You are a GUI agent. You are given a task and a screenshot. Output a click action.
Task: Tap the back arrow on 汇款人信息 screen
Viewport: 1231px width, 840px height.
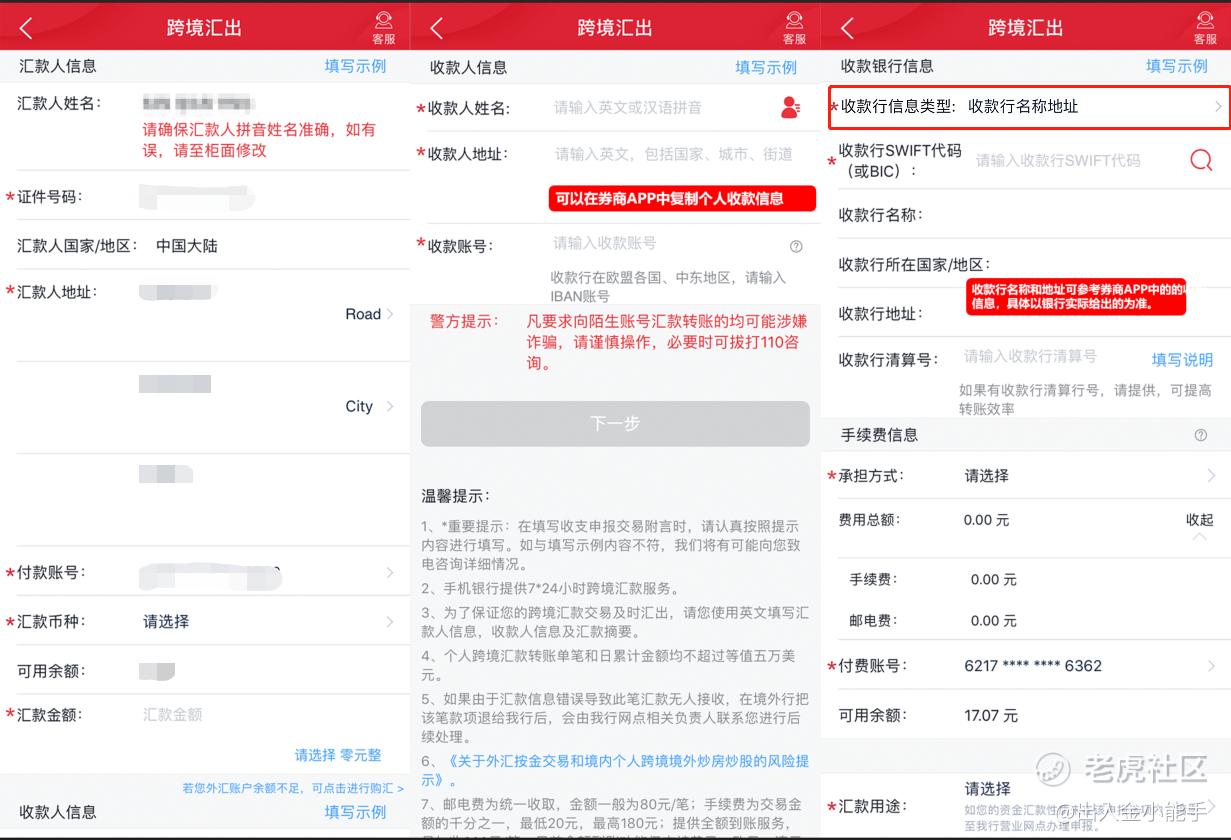click(x=24, y=27)
